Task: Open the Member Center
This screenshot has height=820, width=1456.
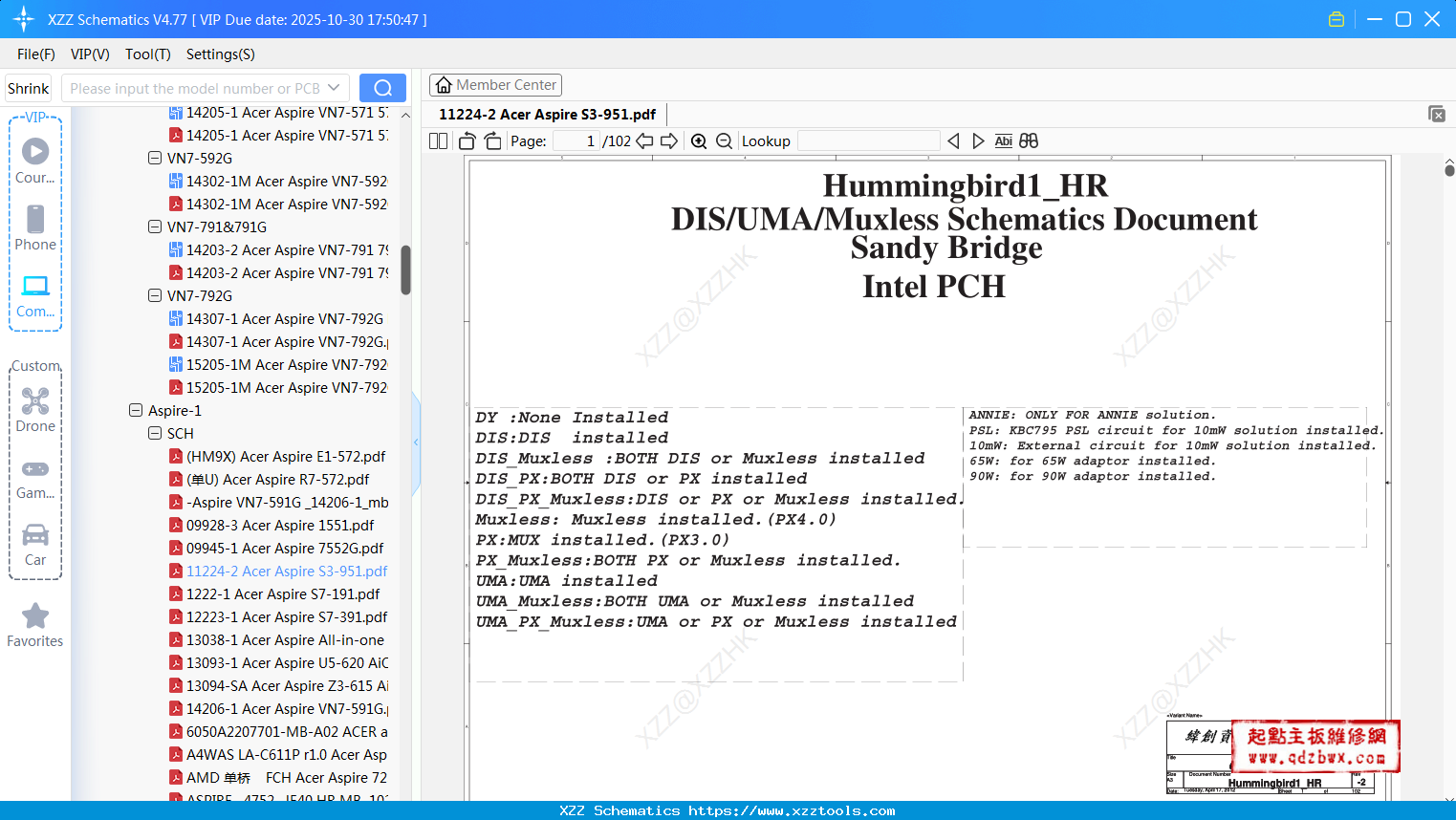Action: point(496,85)
